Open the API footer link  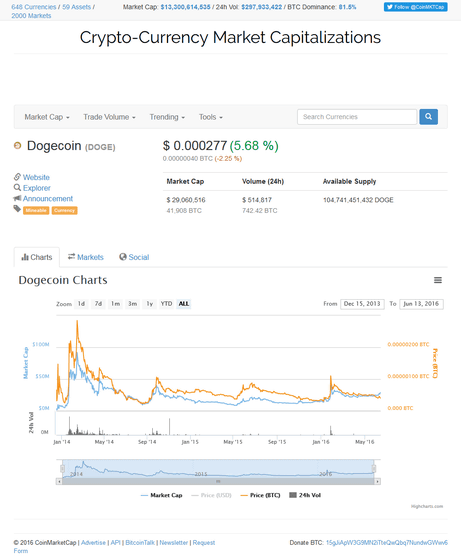pos(115,542)
